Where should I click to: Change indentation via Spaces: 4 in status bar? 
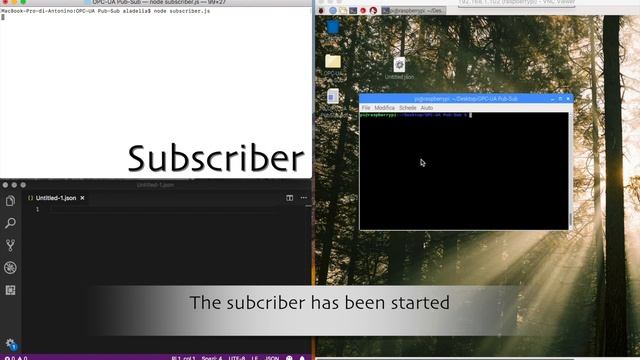[x=211, y=358]
